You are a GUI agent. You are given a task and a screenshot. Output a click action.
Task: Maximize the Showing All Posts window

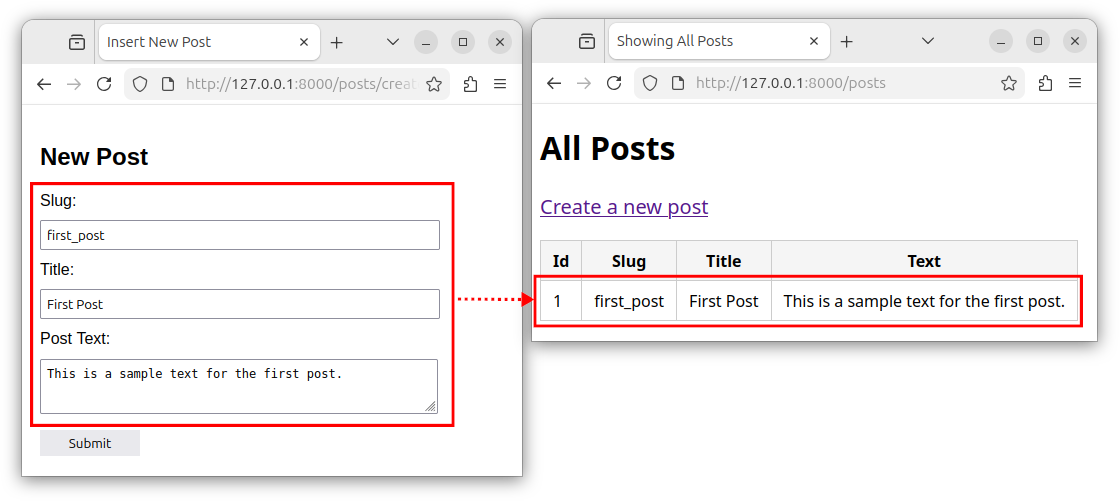1038,41
